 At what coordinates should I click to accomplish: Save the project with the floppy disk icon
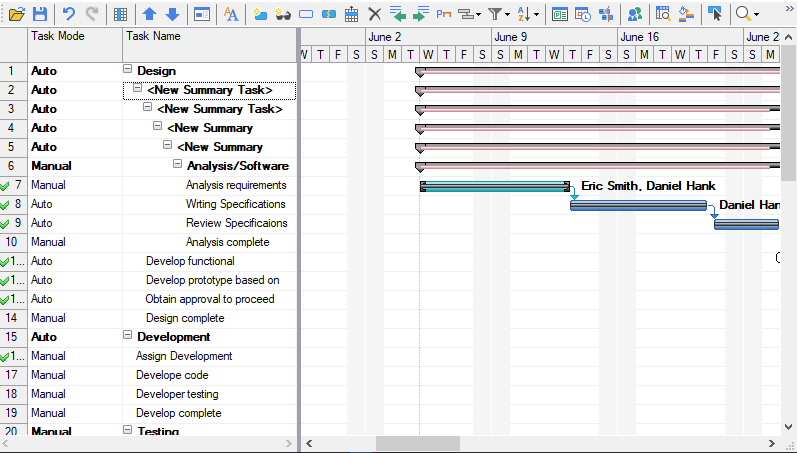tap(40, 14)
